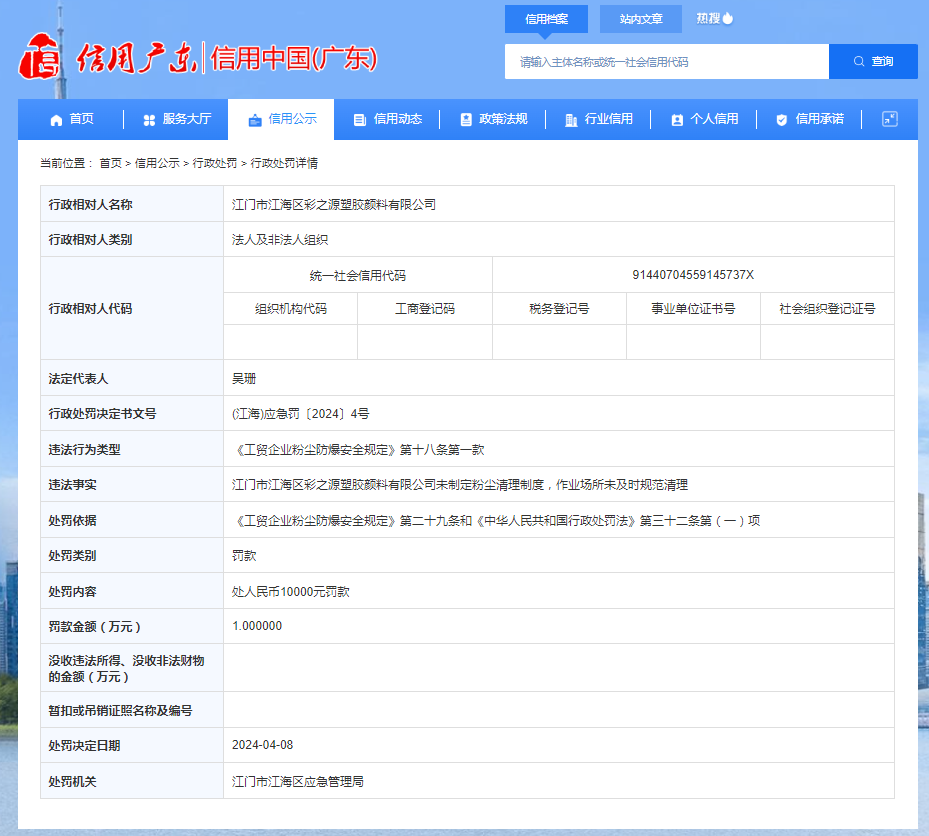The image size is (929, 836).
Task: Click the 查询 search button
Action: [873, 62]
